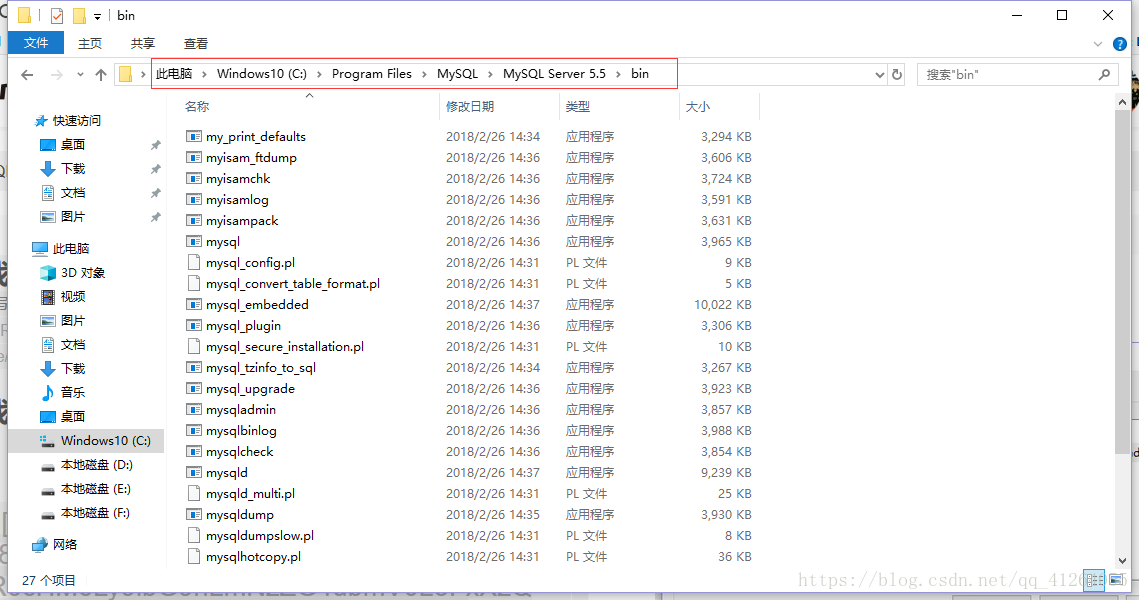Click 此电脑 in the address breadcrumb
The height and width of the screenshot is (600, 1139).
[174, 73]
